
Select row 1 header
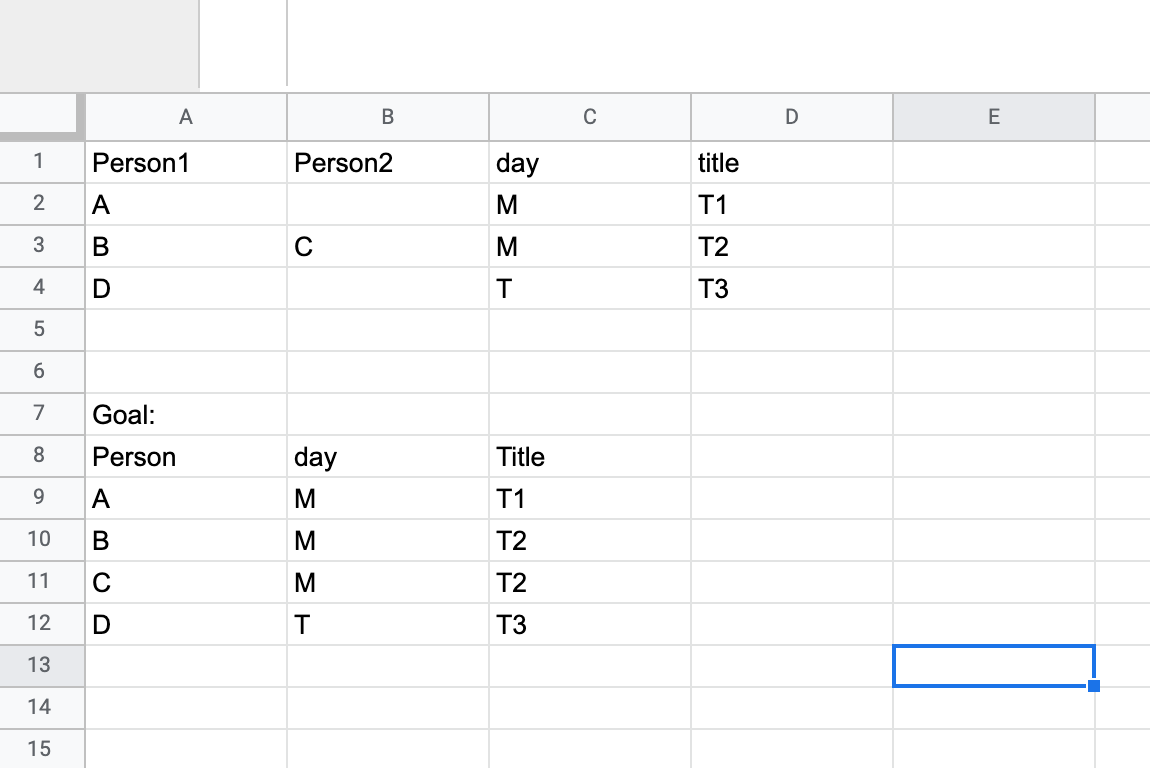click(x=42, y=162)
